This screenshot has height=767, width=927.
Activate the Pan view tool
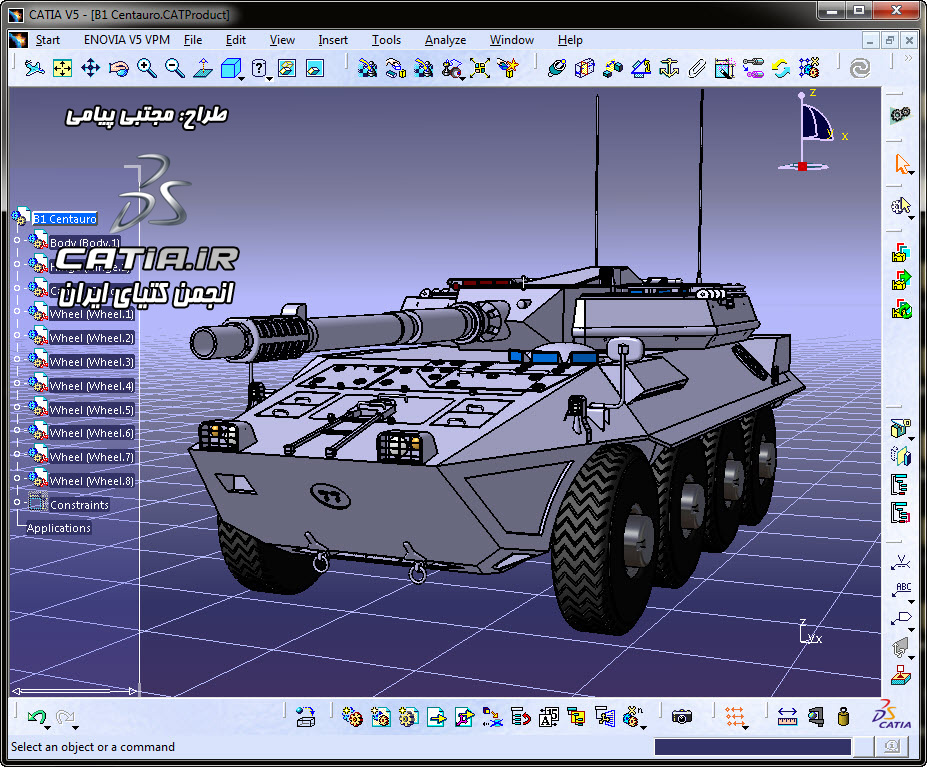coord(90,68)
